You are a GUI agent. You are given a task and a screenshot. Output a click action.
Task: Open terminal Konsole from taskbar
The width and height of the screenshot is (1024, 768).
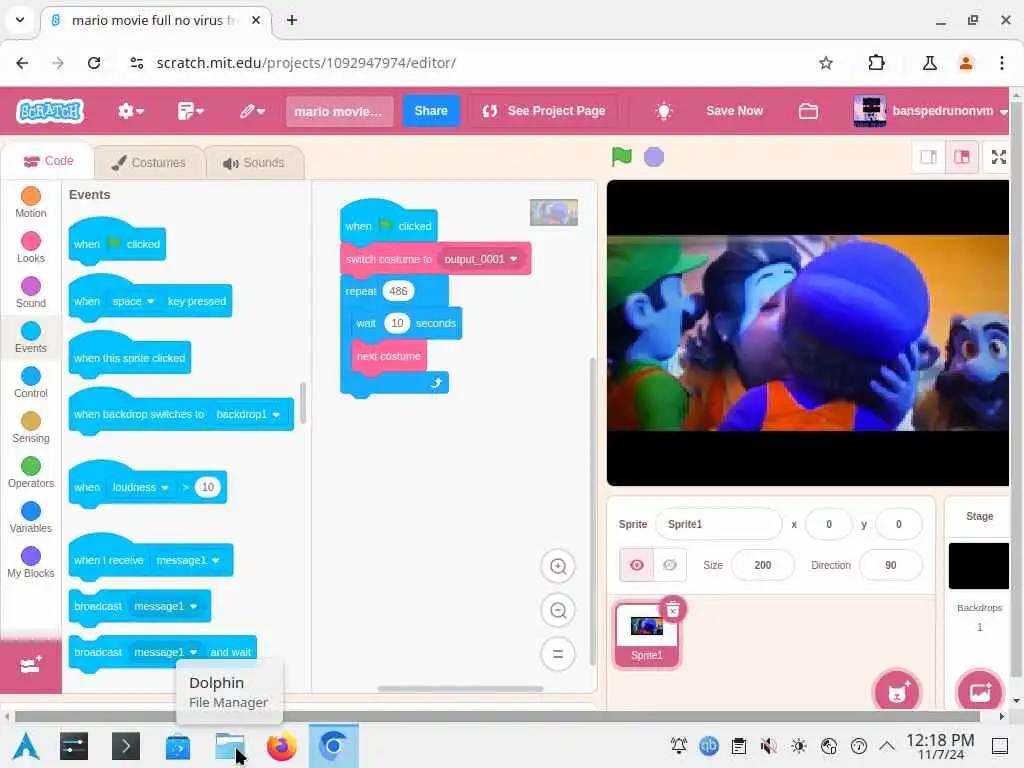tap(126, 746)
